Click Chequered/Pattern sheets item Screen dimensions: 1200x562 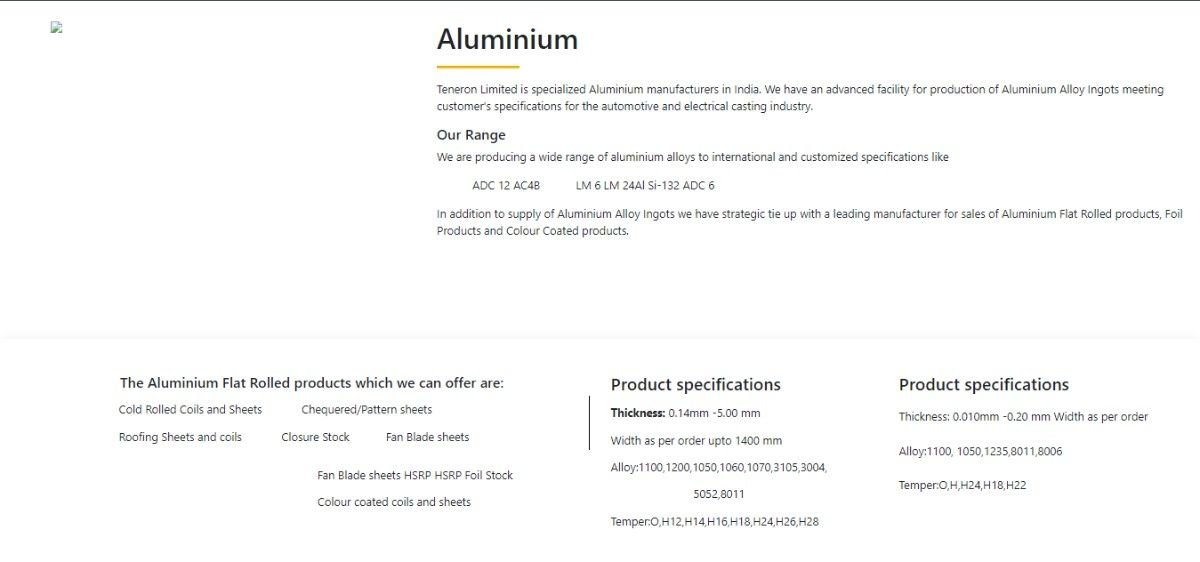pos(367,410)
